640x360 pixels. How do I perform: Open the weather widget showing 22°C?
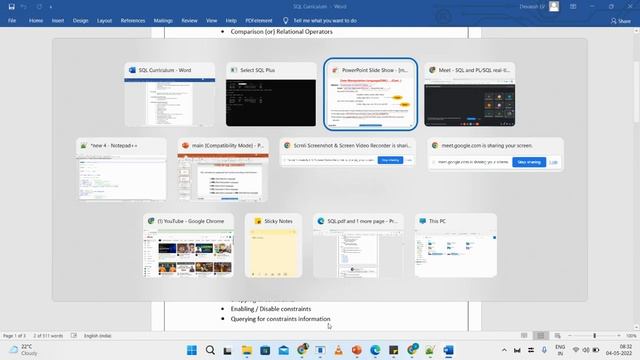tap(24, 350)
